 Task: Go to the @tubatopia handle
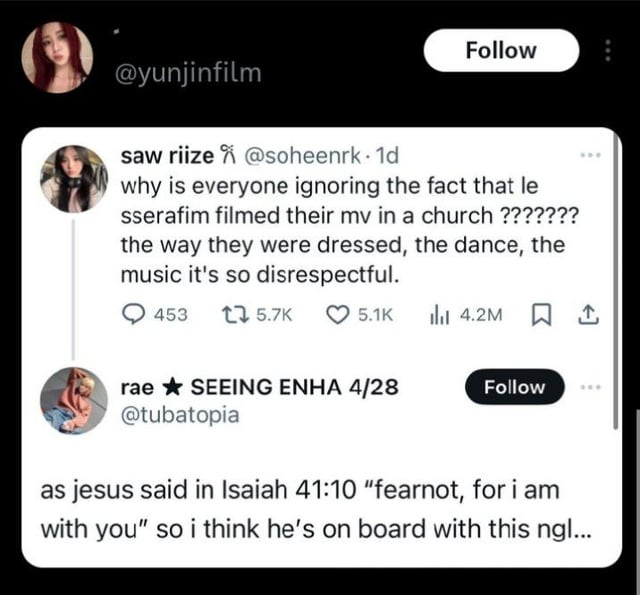(x=180, y=412)
